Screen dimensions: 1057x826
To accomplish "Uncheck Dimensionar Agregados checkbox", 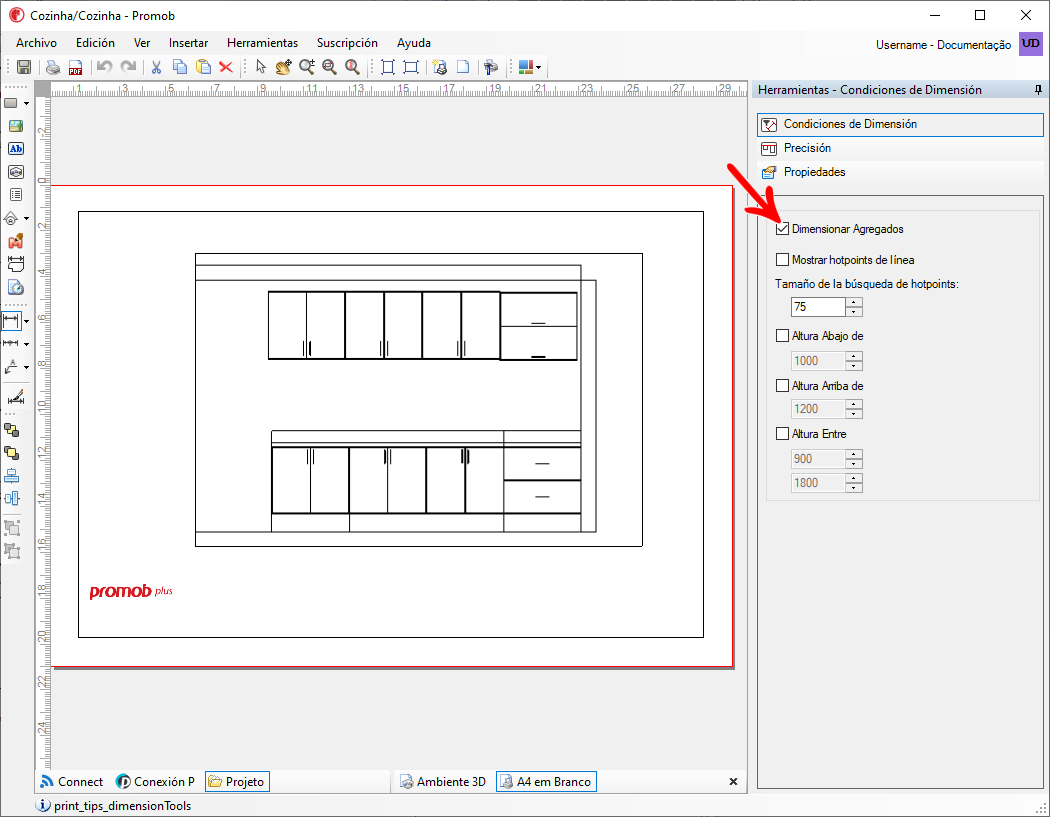I will 783,229.
